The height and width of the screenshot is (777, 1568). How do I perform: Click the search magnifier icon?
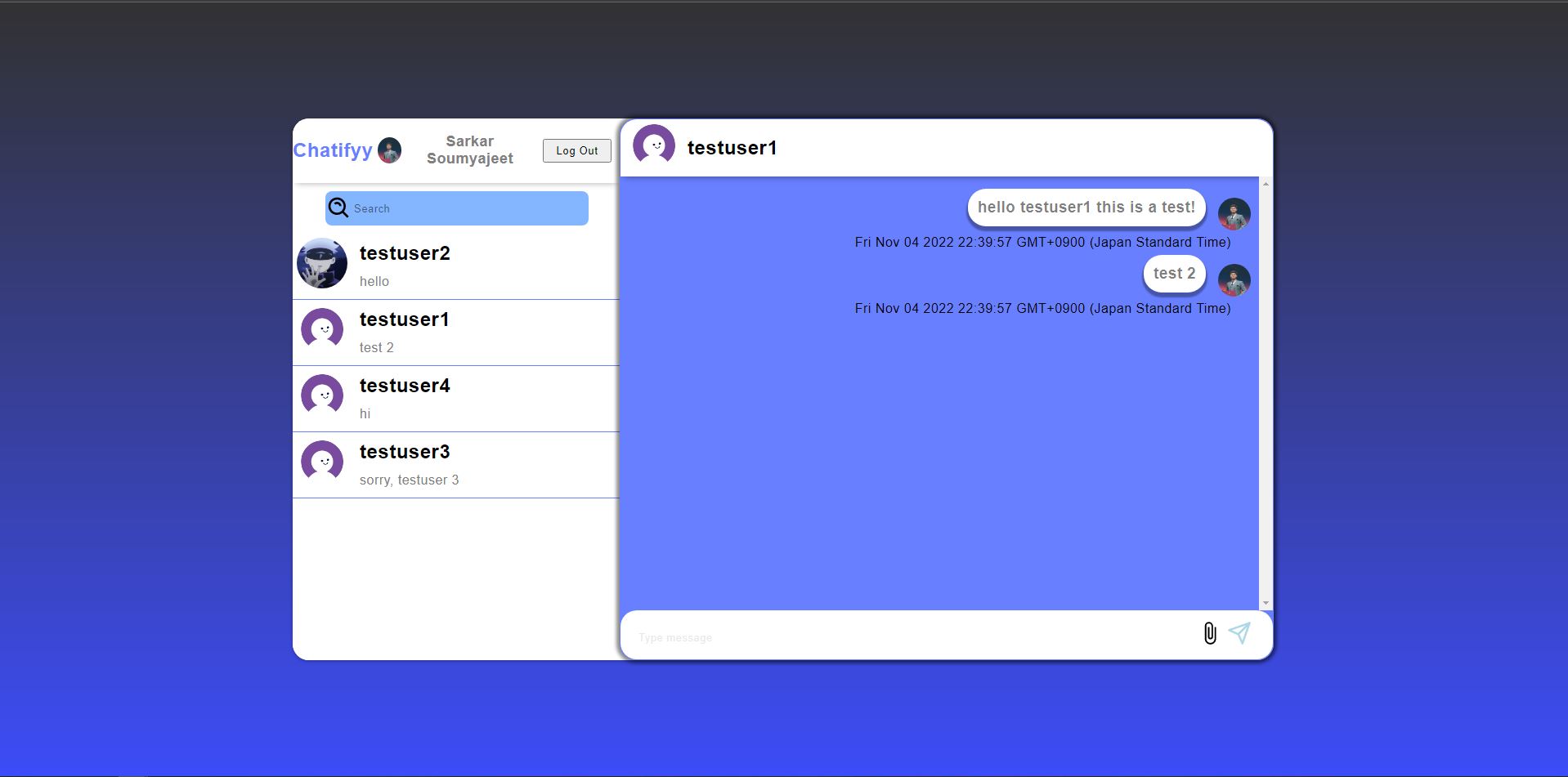tap(338, 208)
